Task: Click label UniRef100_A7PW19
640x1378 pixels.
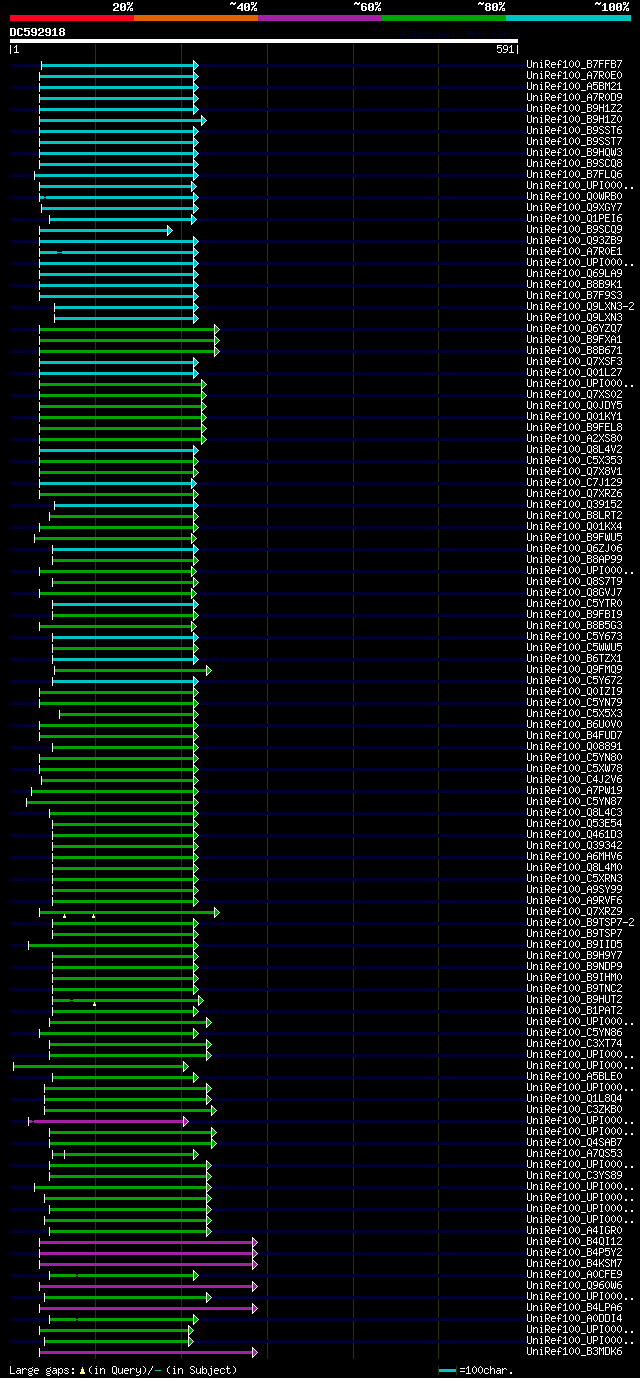Action: [x=574, y=790]
